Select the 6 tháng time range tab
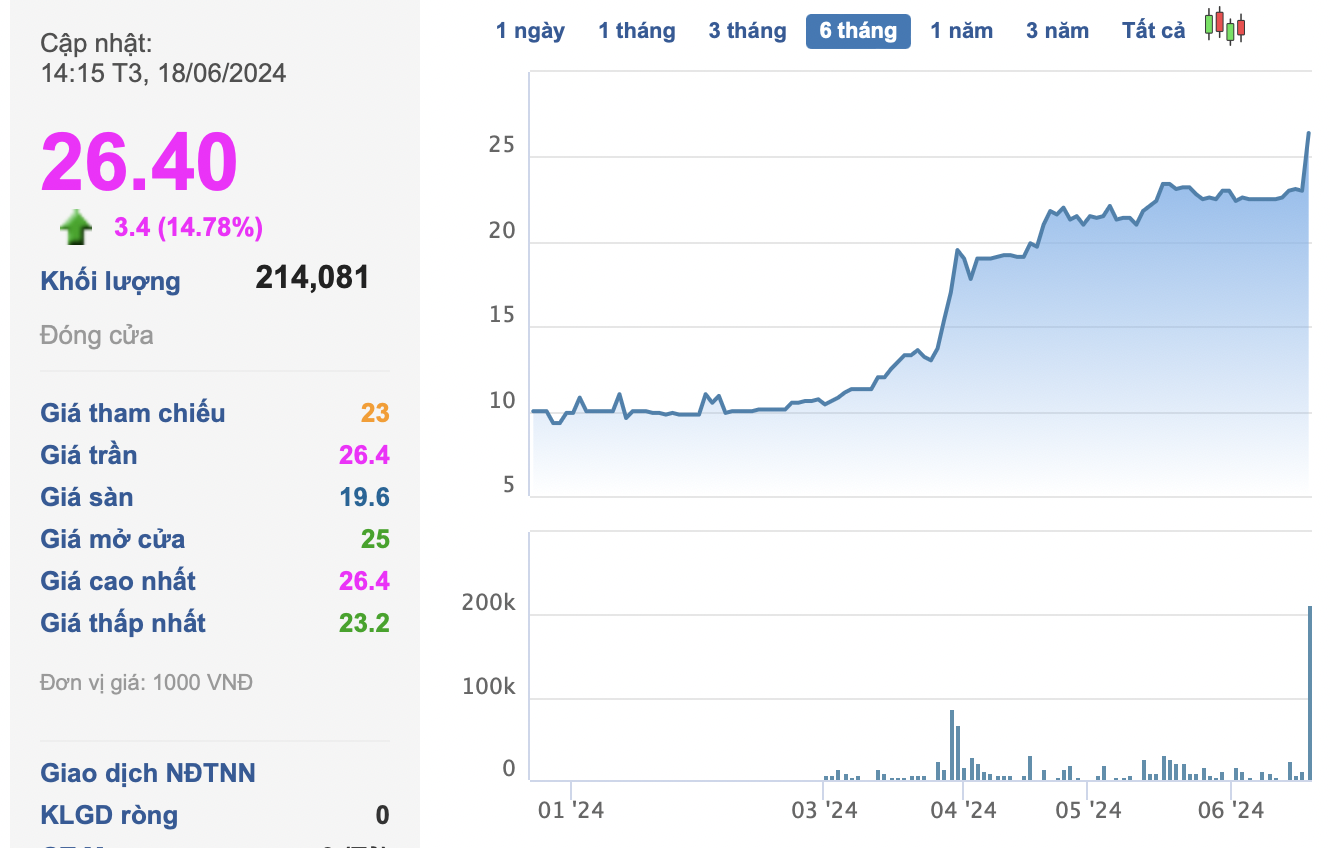The width and height of the screenshot is (1330, 848). click(858, 31)
